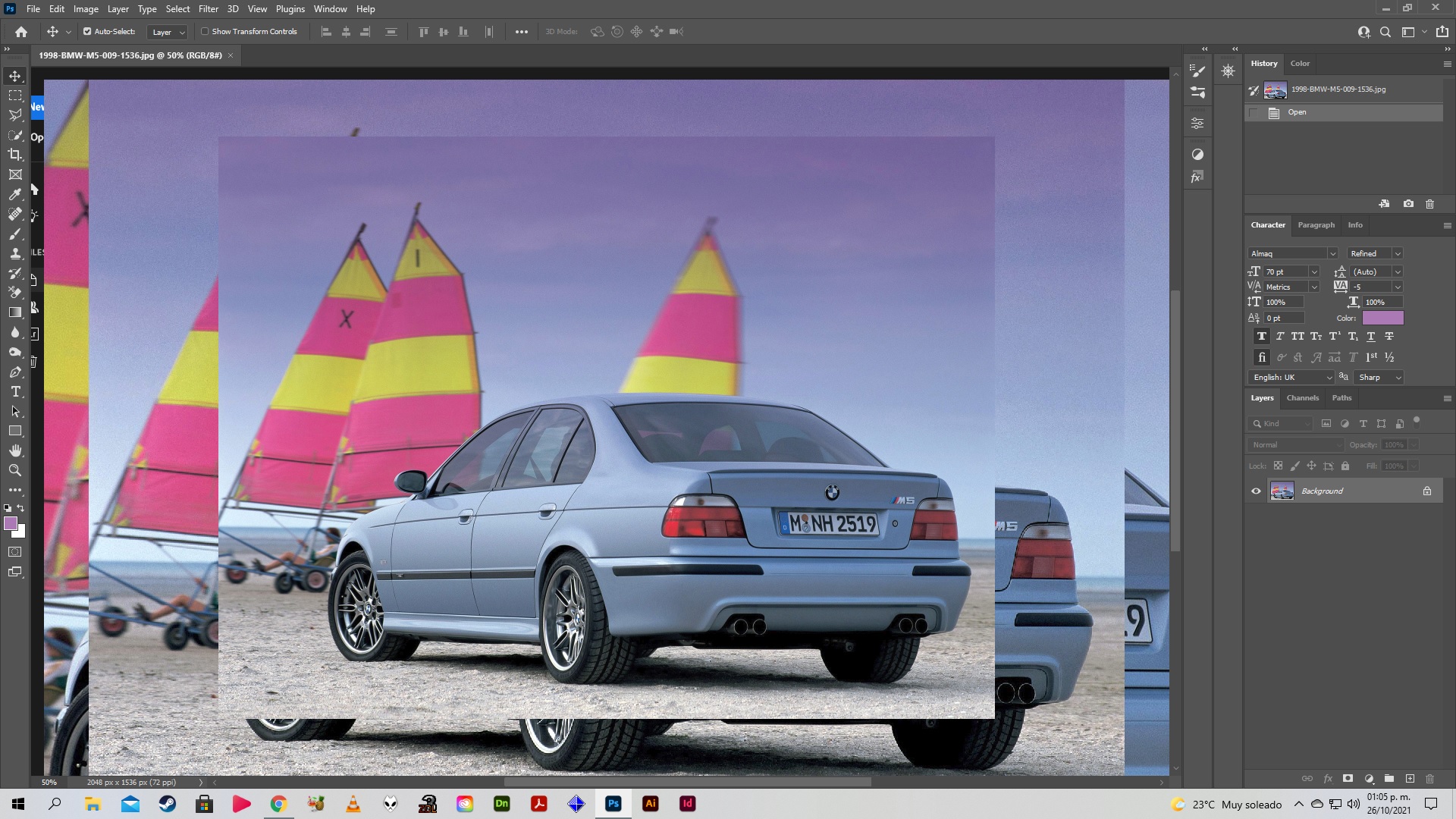Select the Brush tool

[x=15, y=234]
